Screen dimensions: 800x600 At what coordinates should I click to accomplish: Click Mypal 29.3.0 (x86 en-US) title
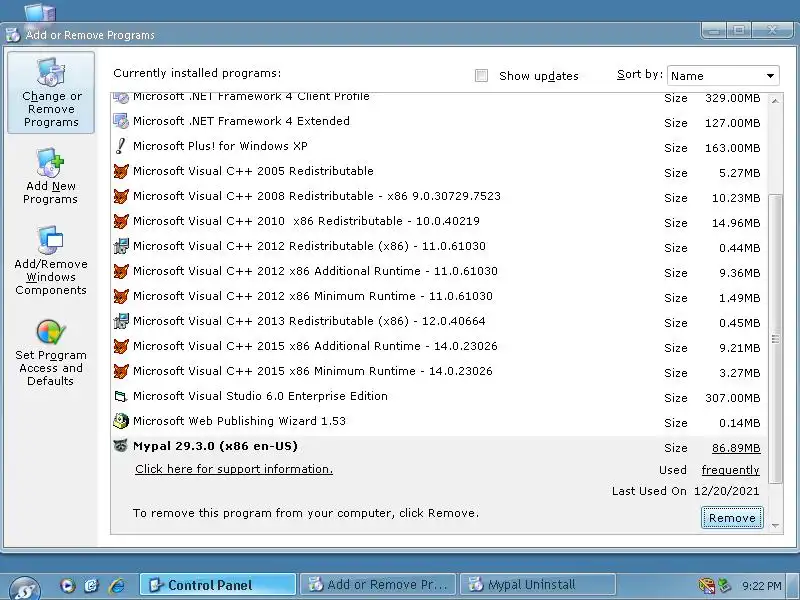[x=215, y=446]
